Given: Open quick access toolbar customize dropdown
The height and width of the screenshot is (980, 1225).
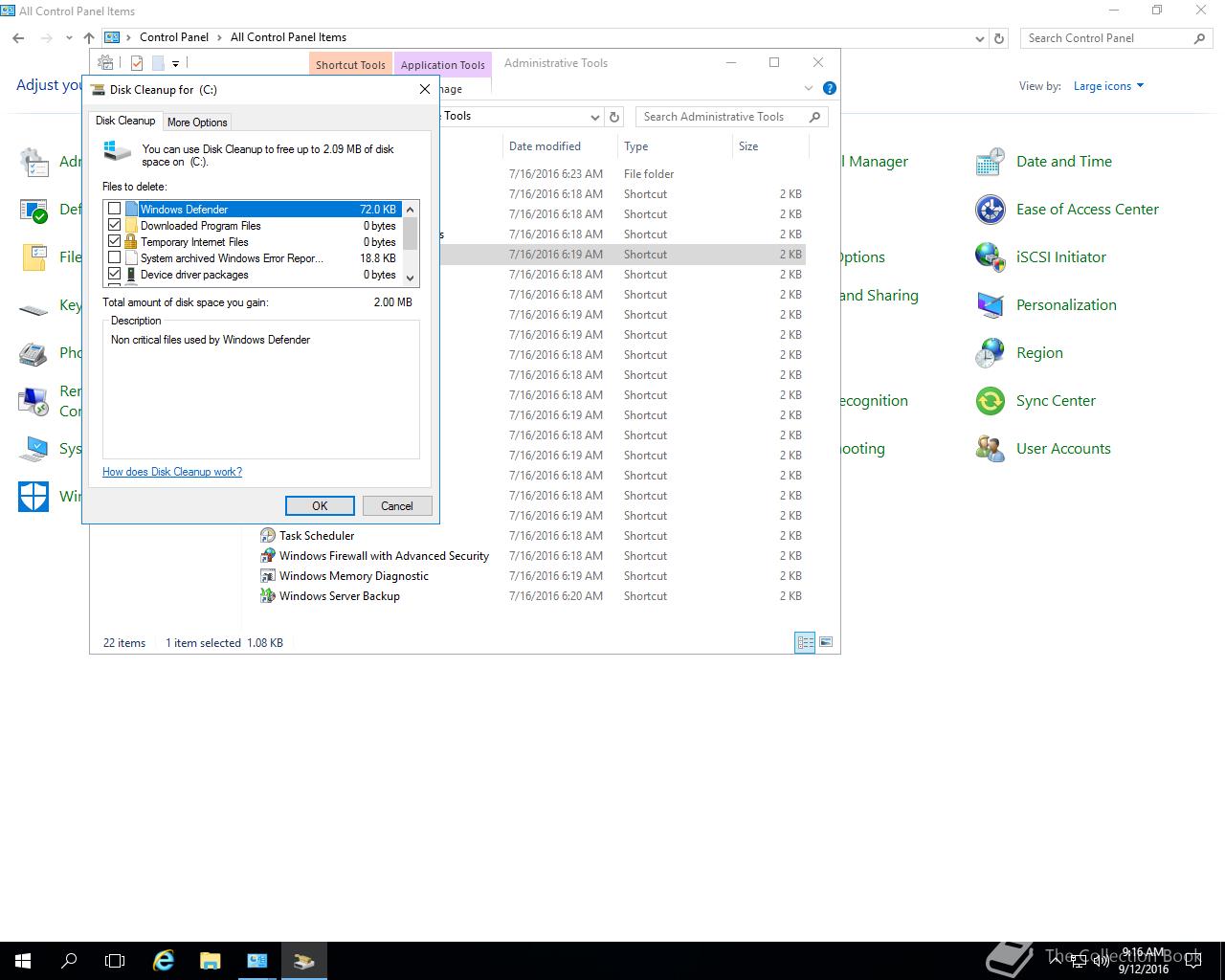Looking at the screenshot, I should click(175, 64).
